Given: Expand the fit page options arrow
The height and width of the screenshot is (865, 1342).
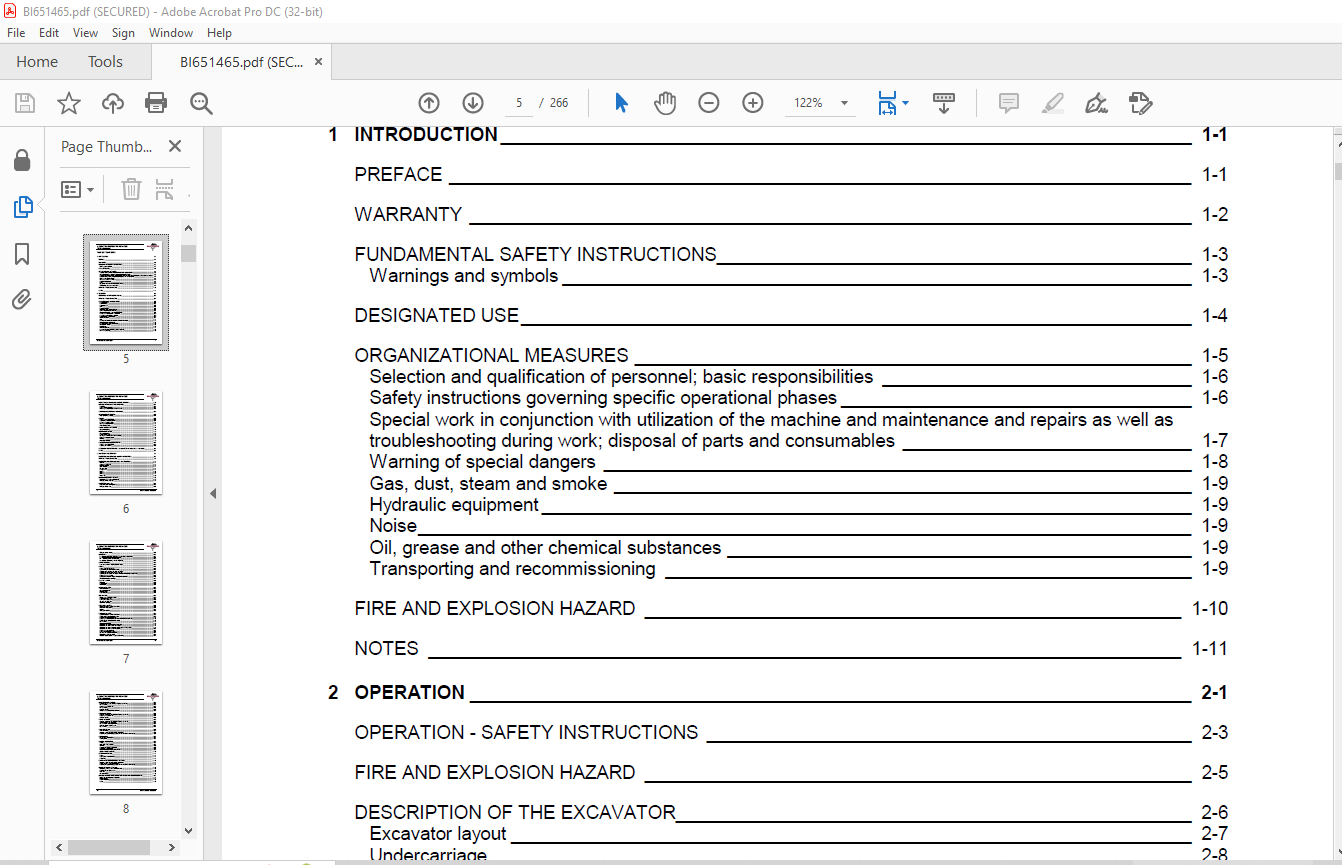Looking at the screenshot, I should click(905, 103).
